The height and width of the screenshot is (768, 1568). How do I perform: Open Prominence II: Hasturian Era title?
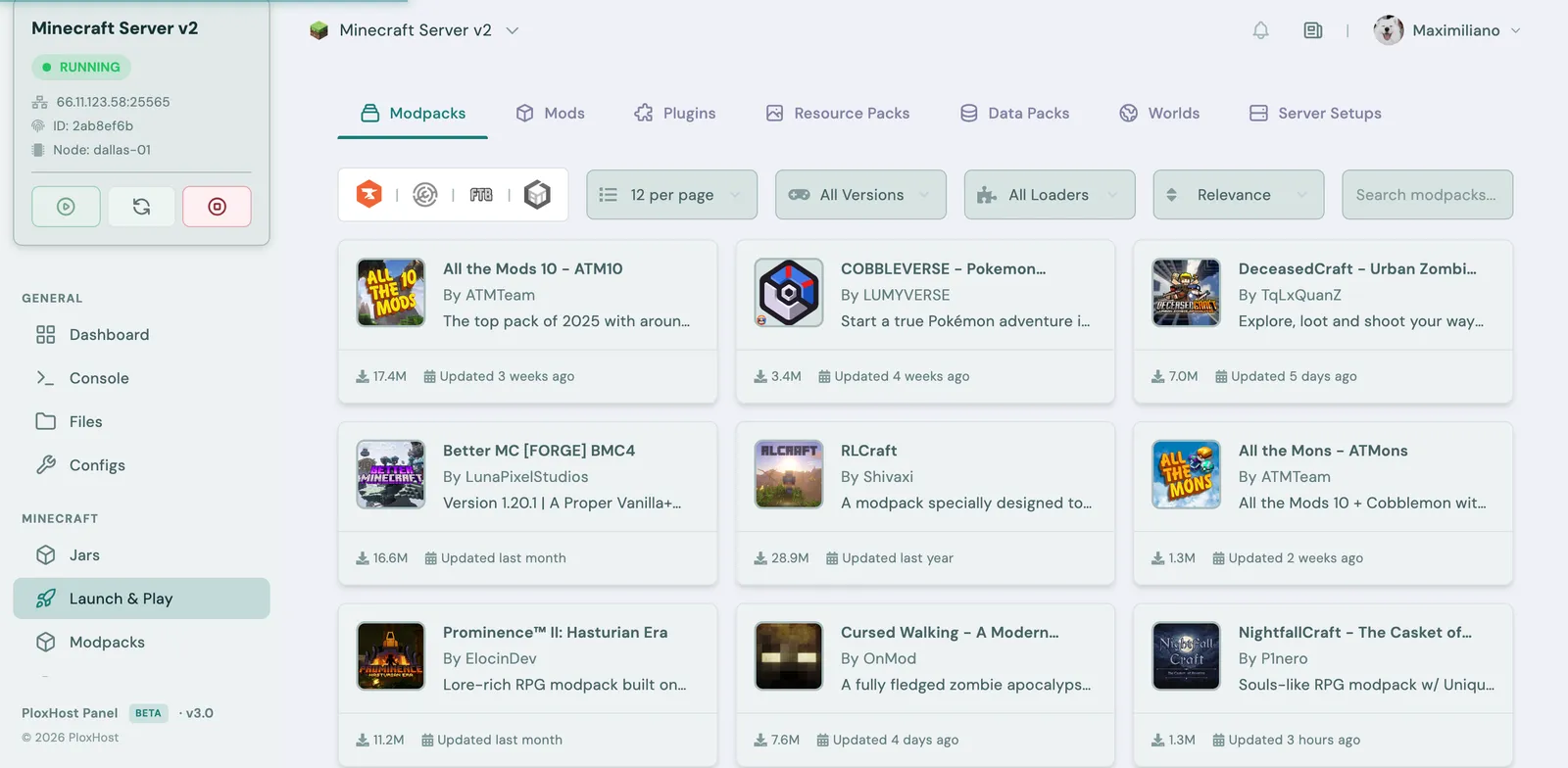click(x=555, y=633)
